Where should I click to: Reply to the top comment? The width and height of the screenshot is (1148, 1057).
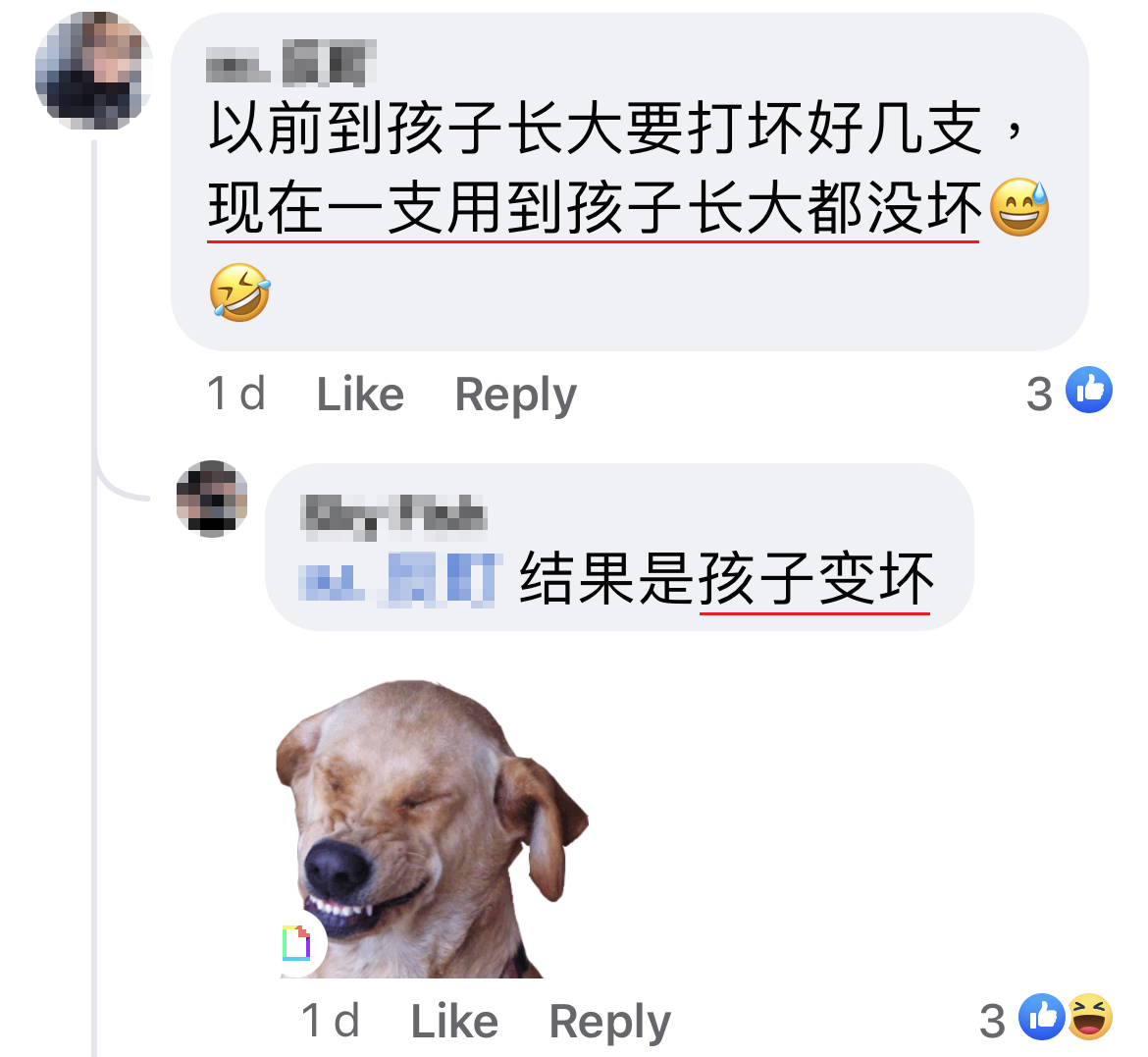515,396
